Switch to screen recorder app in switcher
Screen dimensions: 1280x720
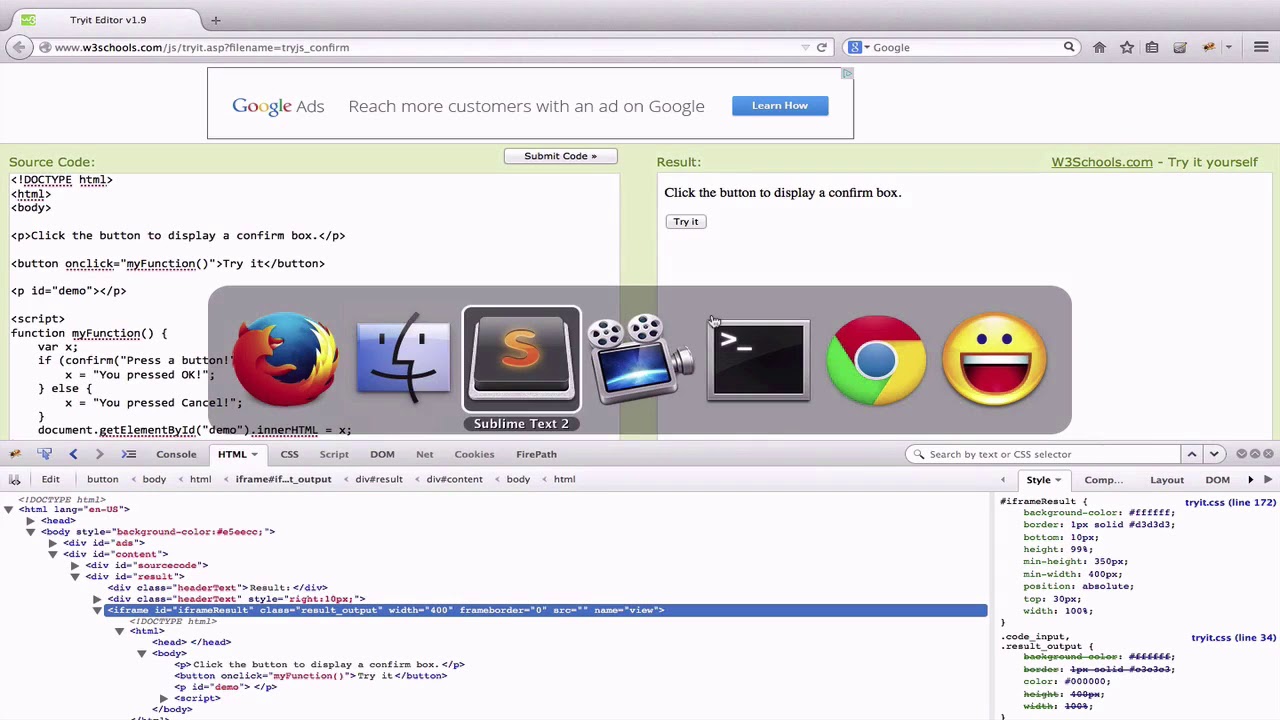pyautogui.click(x=639, y=358)
